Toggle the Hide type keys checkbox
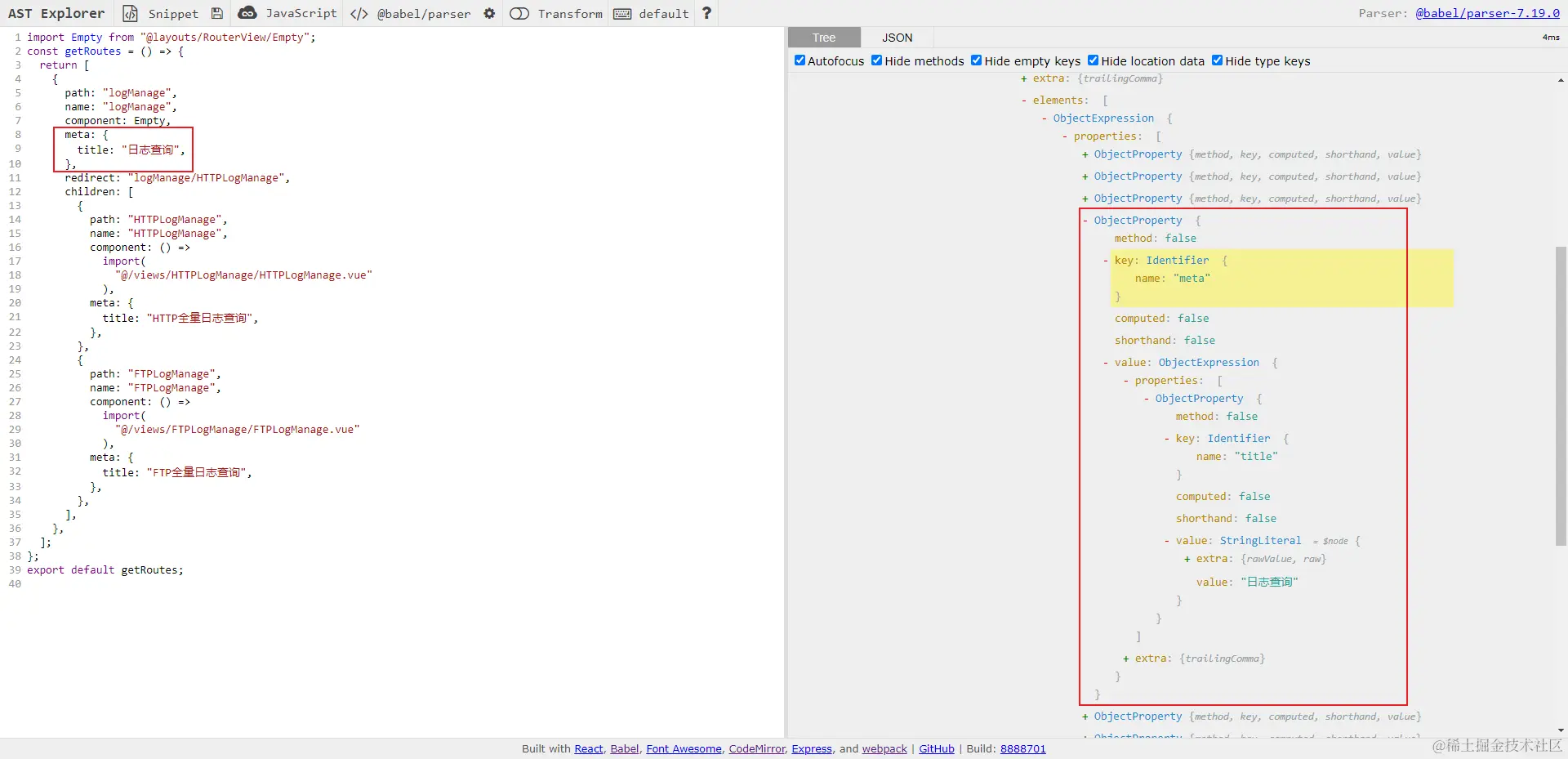Image resolution: width=1568 pixels, height=759 pixels. pos(1217,60)
